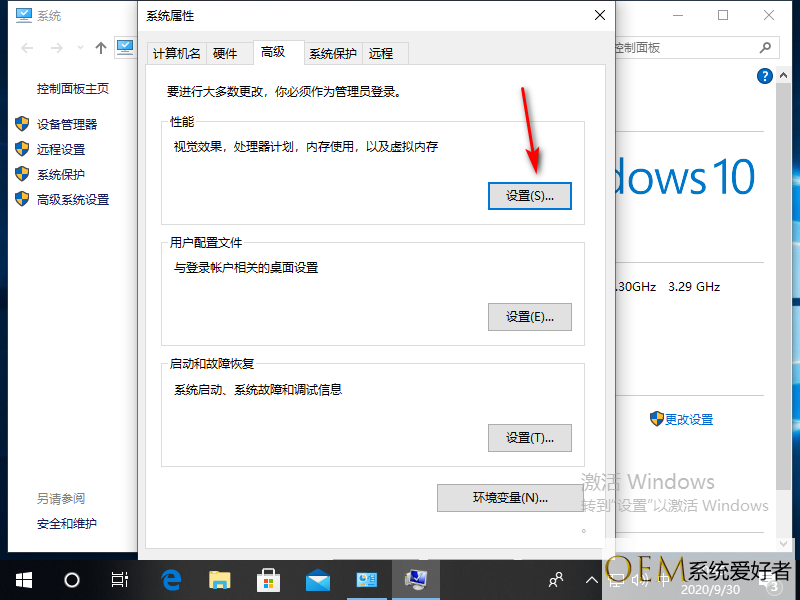Open Microsoft Store from the taskbar
Image resolution: width=800 pixels, height=600 pixels.
tap(269, 579)
